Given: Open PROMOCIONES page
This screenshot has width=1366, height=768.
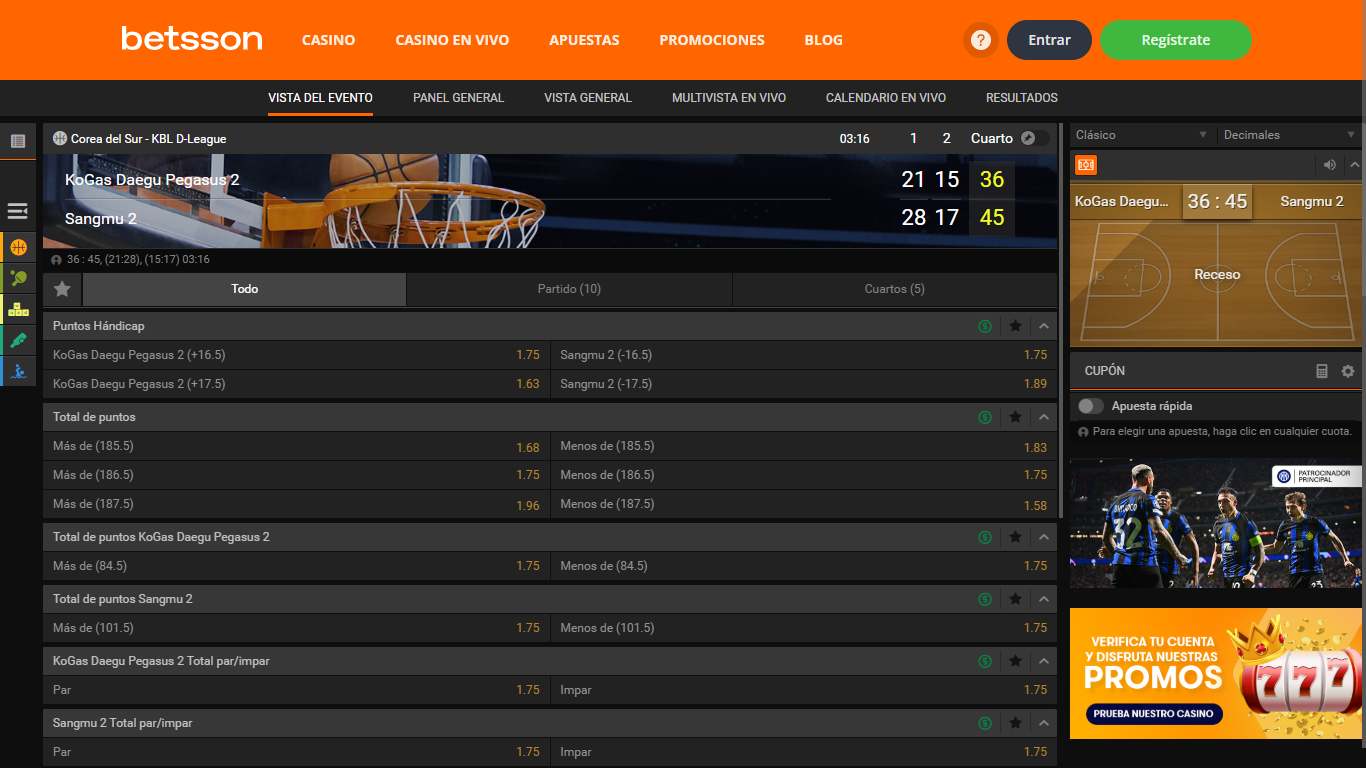Looking at the screenshot, I should [x=712, y=40].
